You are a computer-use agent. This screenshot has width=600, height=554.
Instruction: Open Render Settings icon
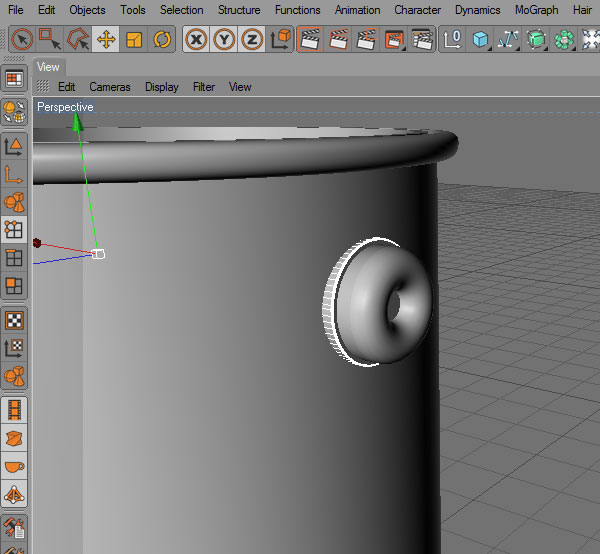click(422, 39)
